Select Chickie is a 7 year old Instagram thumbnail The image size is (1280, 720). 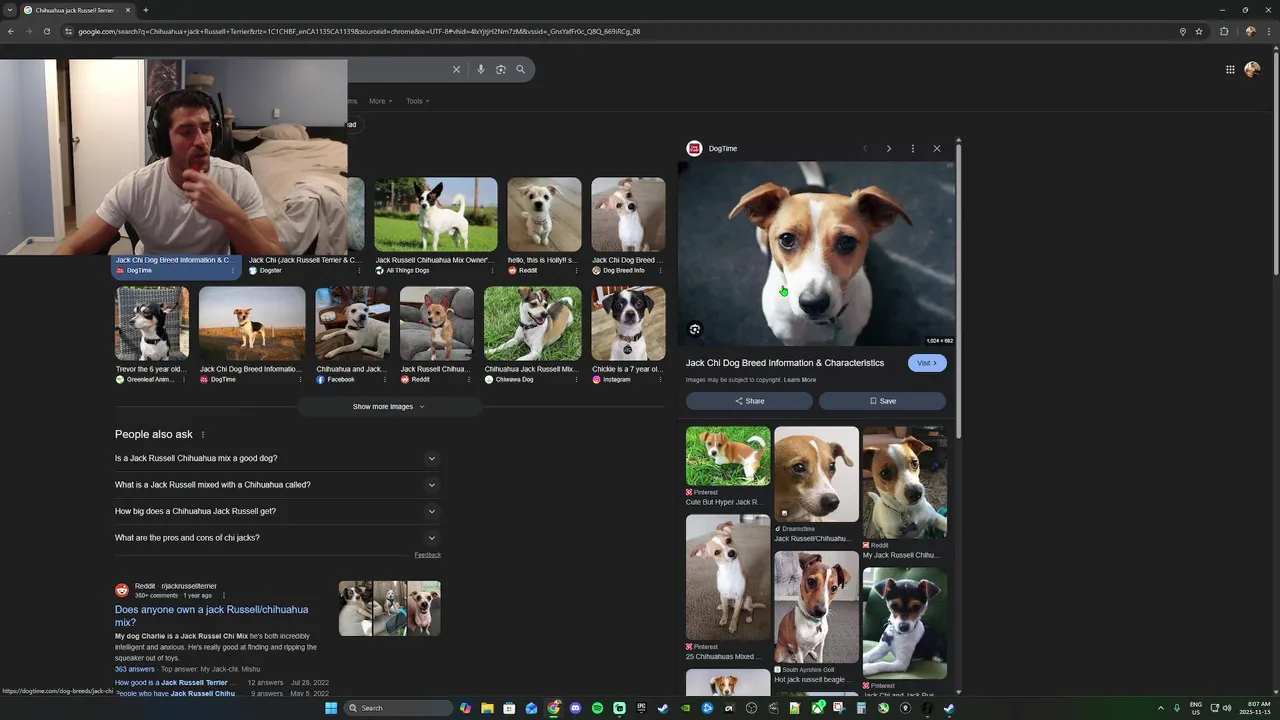(628, 323)
